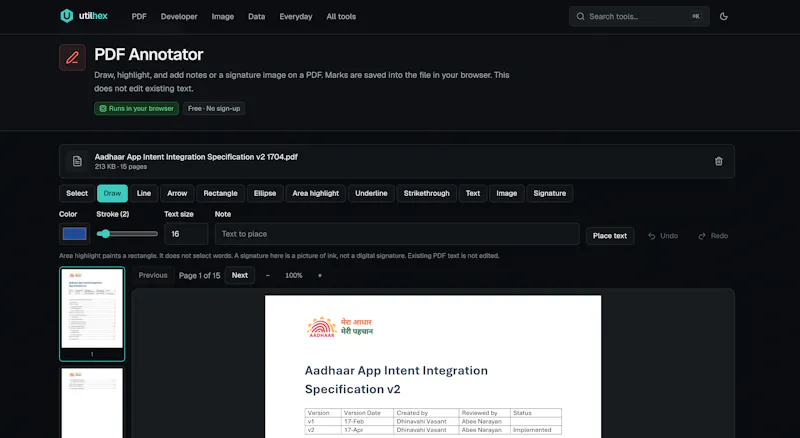
Task: Click the Runs in your browser badge
Action: tap(136, 108)
